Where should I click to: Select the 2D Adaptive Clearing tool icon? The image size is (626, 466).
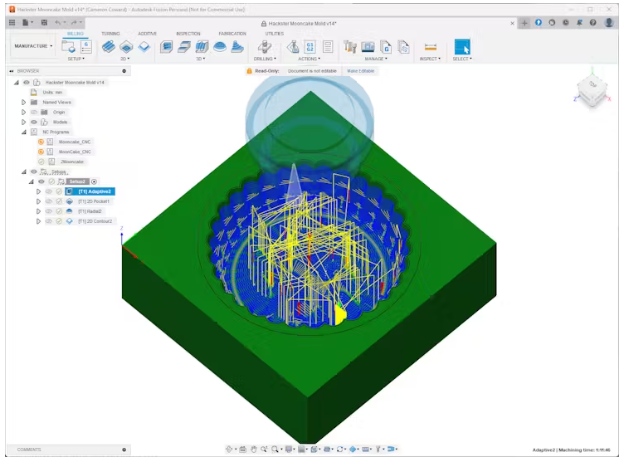(109, 46)
